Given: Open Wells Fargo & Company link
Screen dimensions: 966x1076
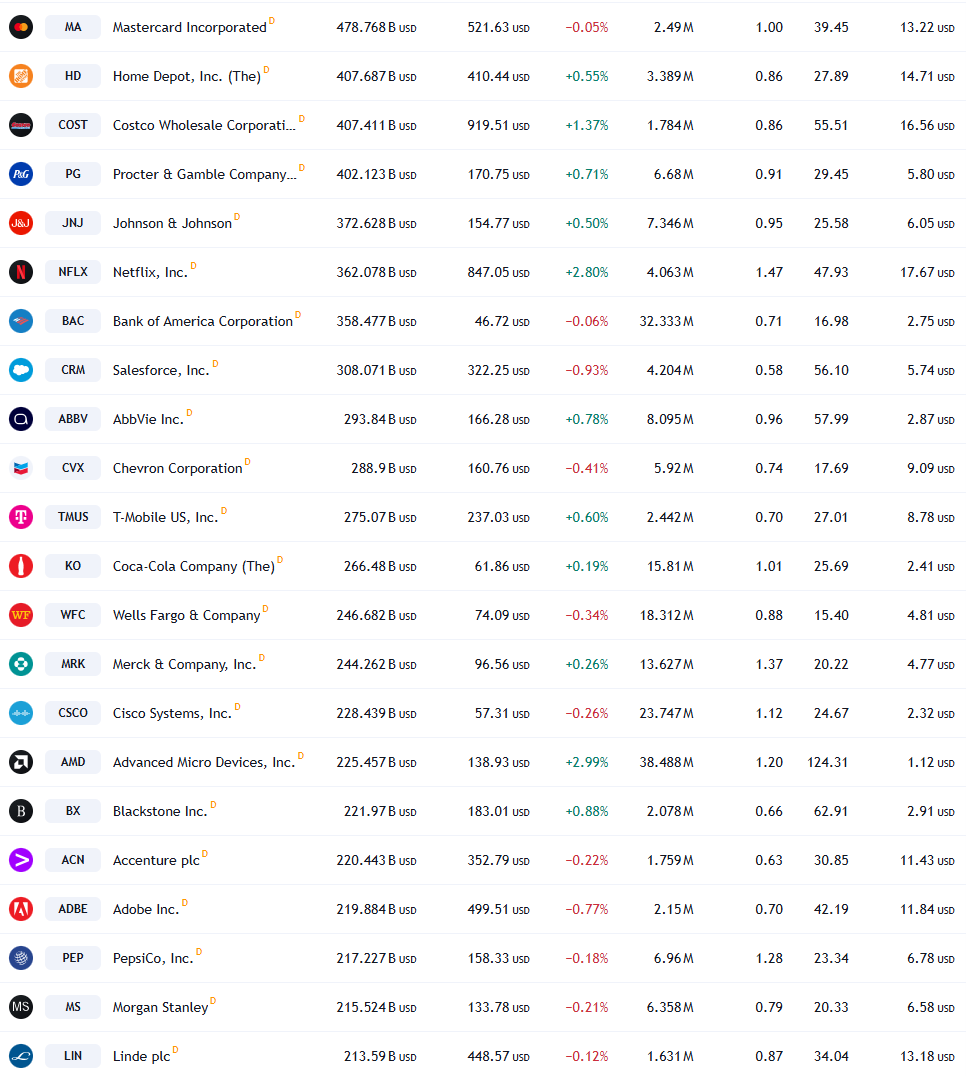Looking at the screenshot, I should 187,616.
